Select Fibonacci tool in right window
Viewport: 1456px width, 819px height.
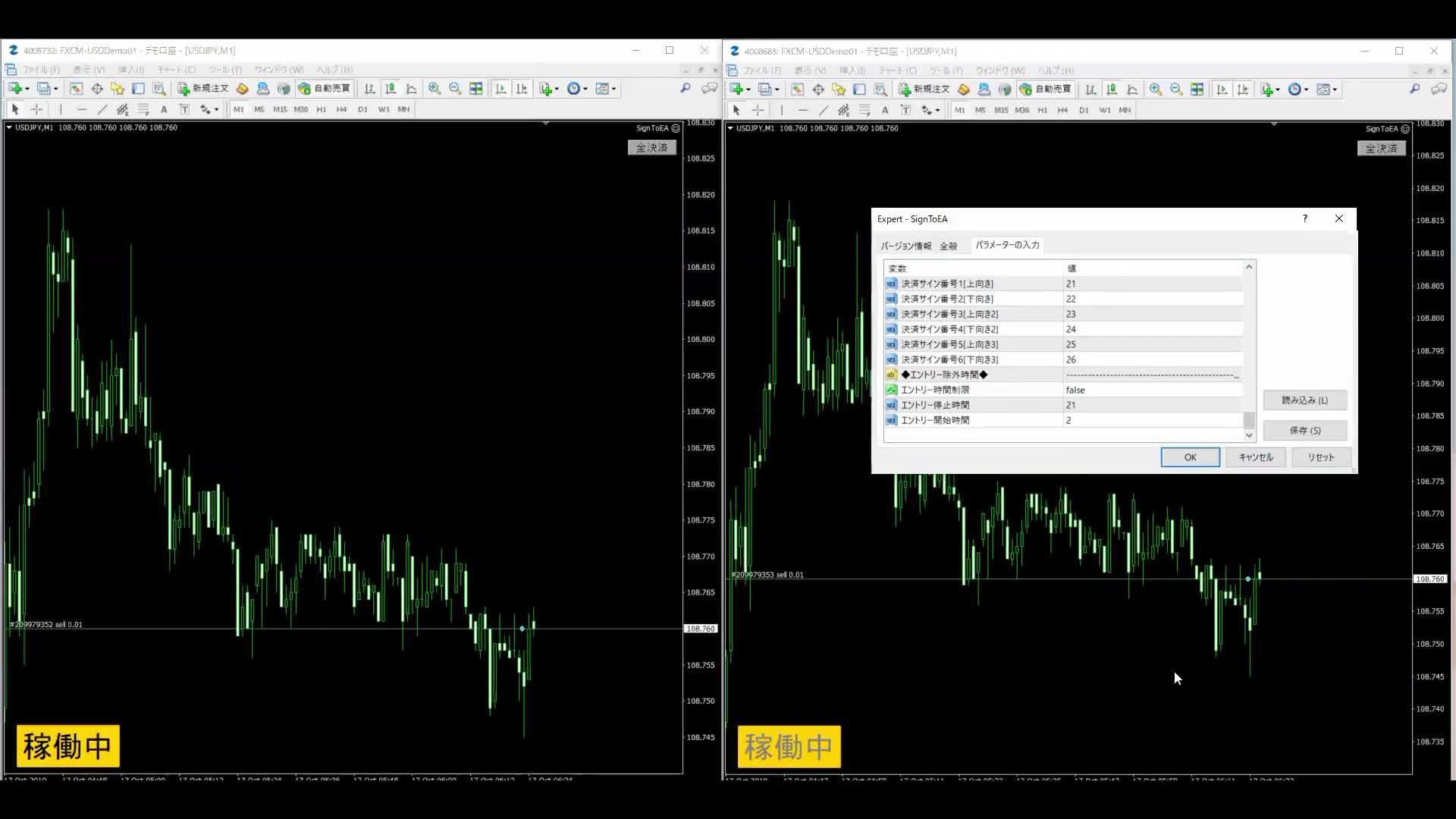point(864,110)
